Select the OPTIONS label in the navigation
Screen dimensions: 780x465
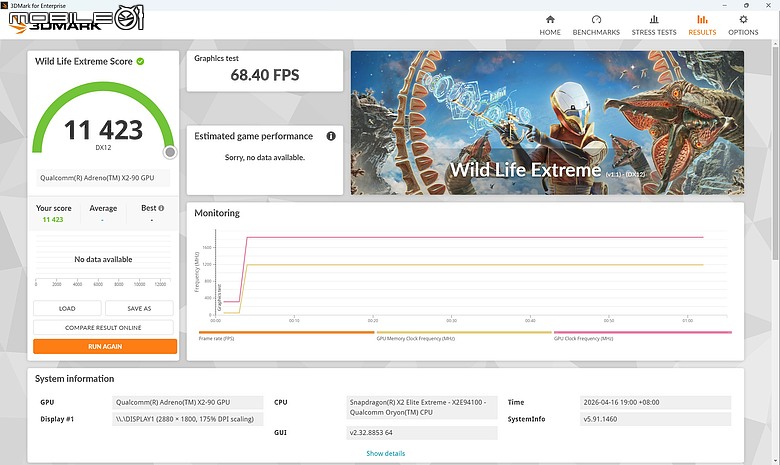tap(743, 32)
